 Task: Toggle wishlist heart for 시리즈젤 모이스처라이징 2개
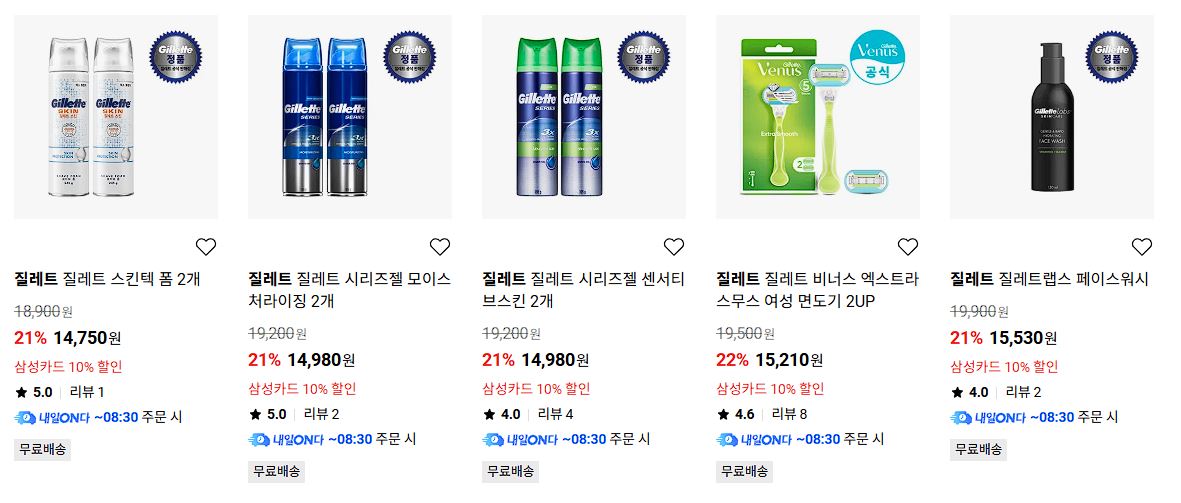tap(440, 246)
